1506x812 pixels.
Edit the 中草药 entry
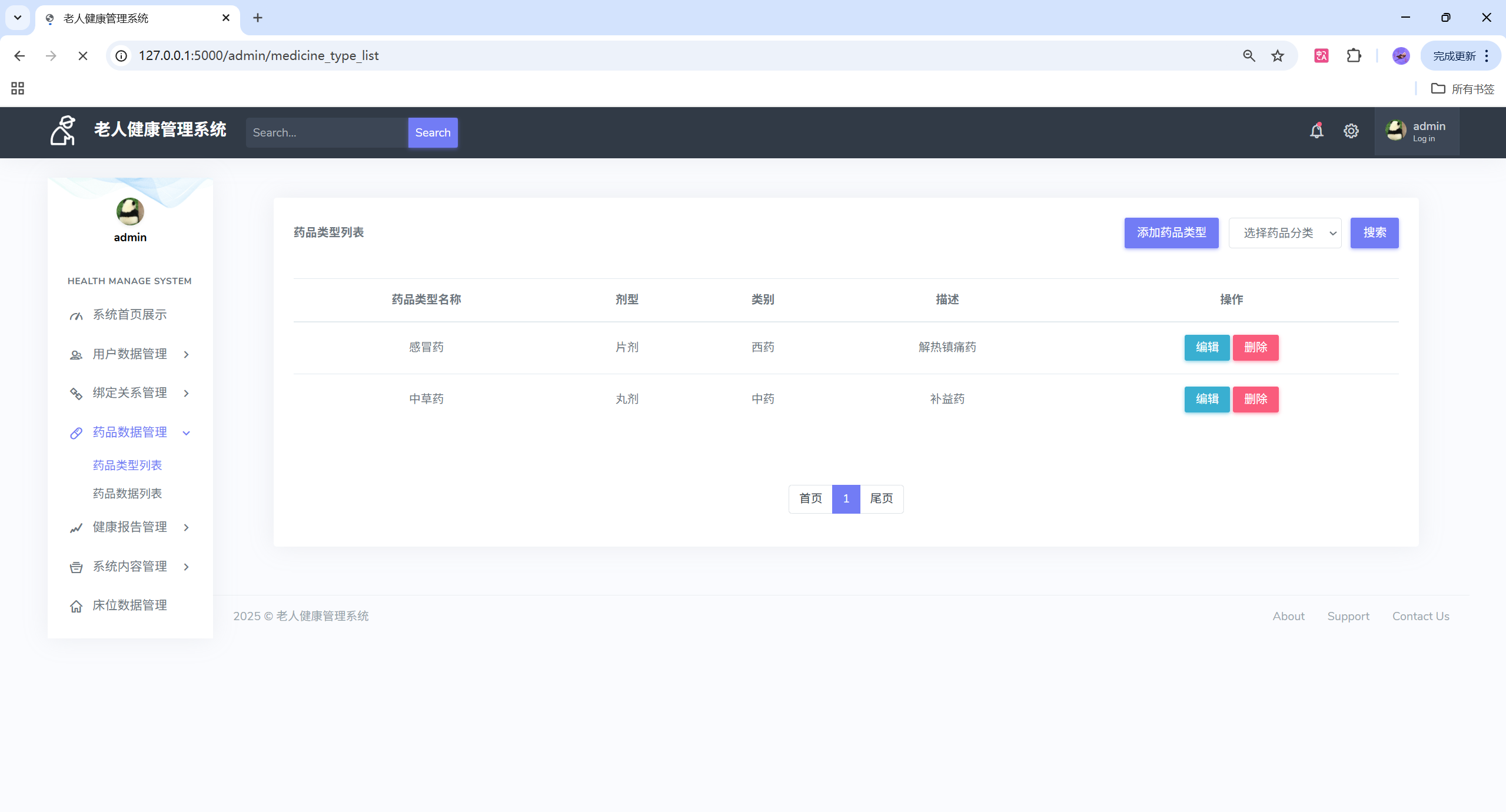tap(1206, 400)
